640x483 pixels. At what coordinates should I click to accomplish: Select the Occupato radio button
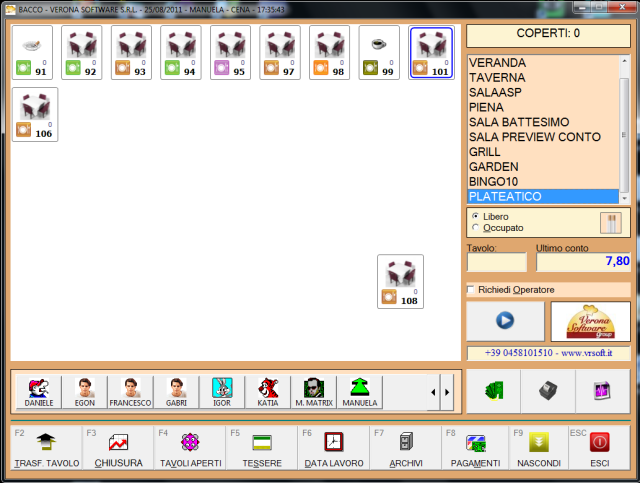(476, 227)
